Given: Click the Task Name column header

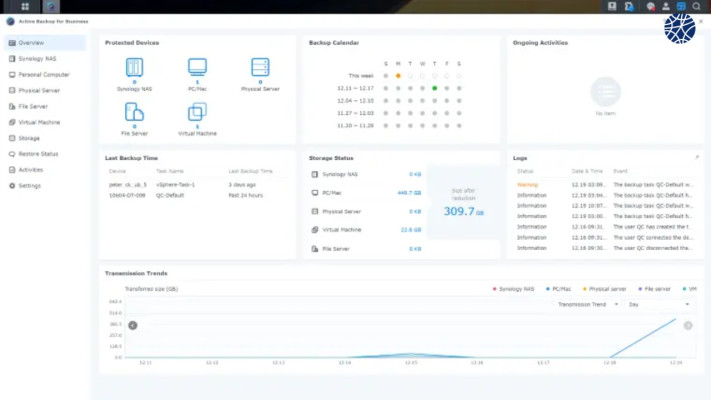Looking at the screenshot, I should 170,171.
